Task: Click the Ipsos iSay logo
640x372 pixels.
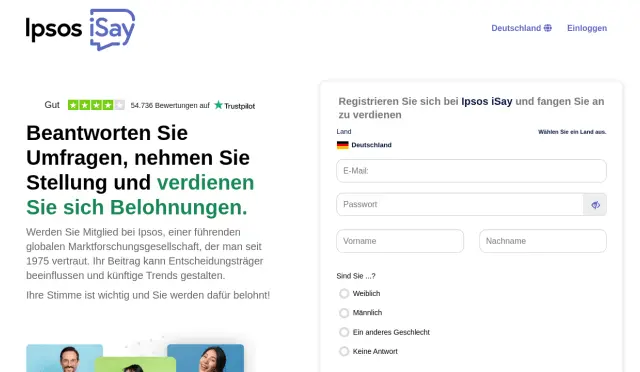Action: (x=80, y=29)
